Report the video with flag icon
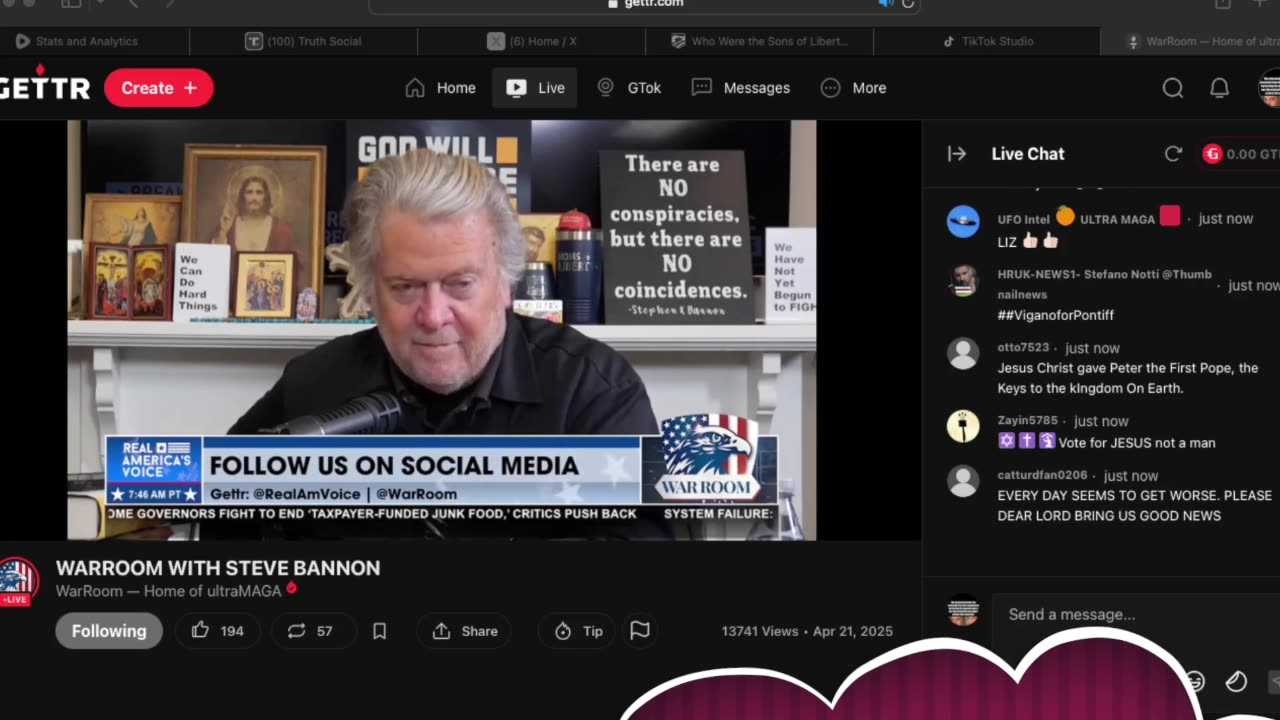Viewport: 1280px width, 720px height. (x=640, y=631)
